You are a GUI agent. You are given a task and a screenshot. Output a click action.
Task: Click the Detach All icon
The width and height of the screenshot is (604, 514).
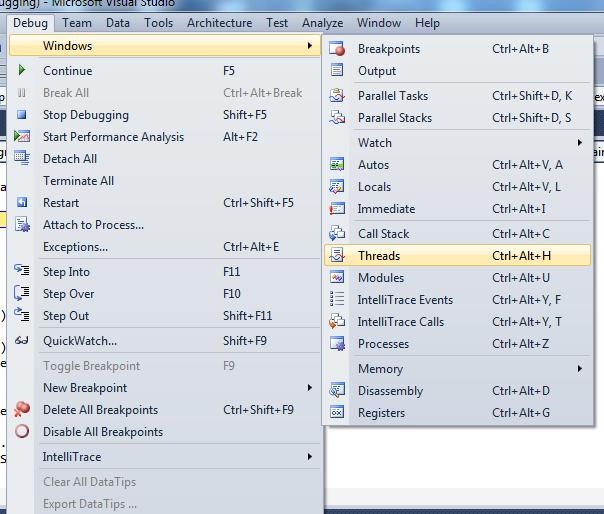pyautogui.click(x=22, y=158)
